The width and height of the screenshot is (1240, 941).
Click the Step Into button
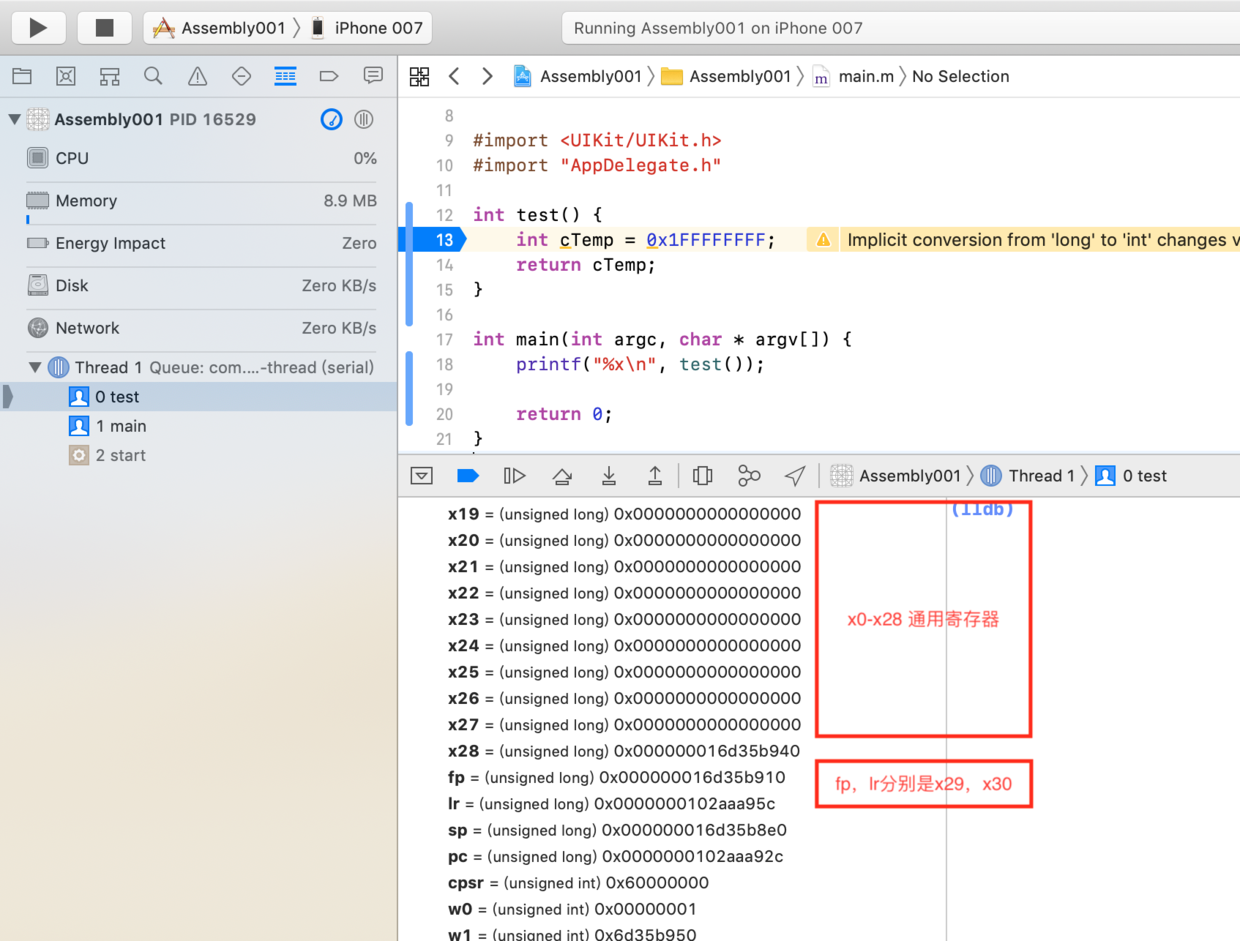608,476
